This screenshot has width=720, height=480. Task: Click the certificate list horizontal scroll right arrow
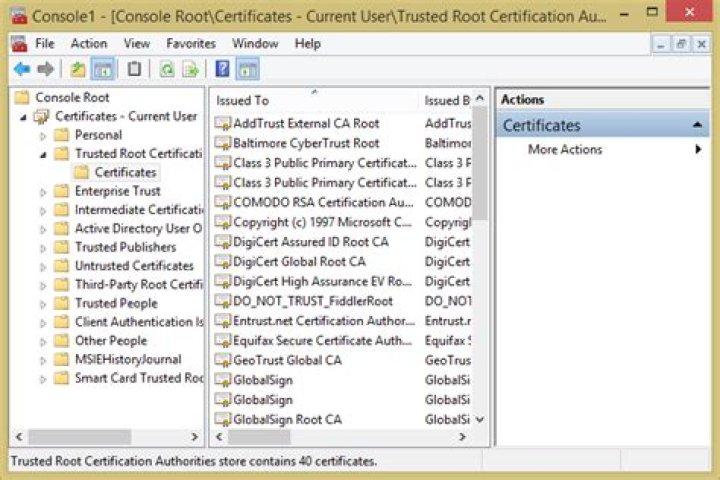tap(462, 437)
